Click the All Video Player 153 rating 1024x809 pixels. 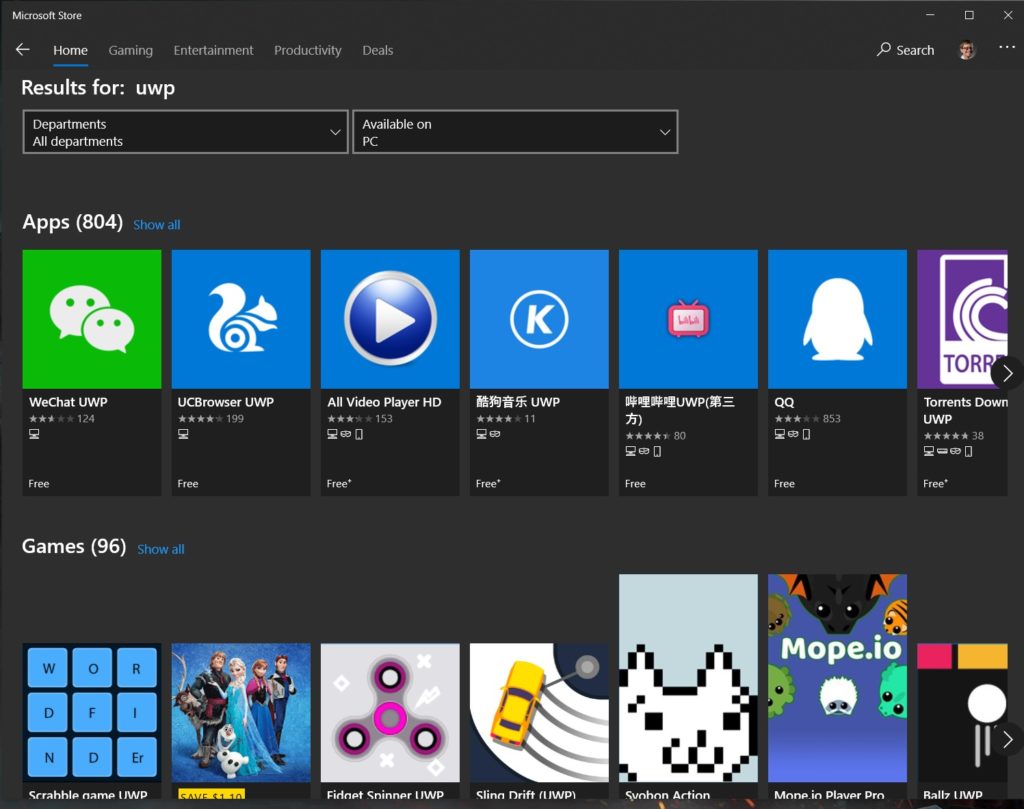tap(360, 419)
